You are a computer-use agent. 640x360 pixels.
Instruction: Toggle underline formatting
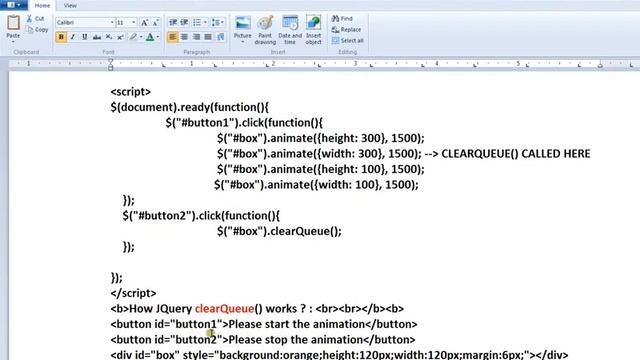84,37
